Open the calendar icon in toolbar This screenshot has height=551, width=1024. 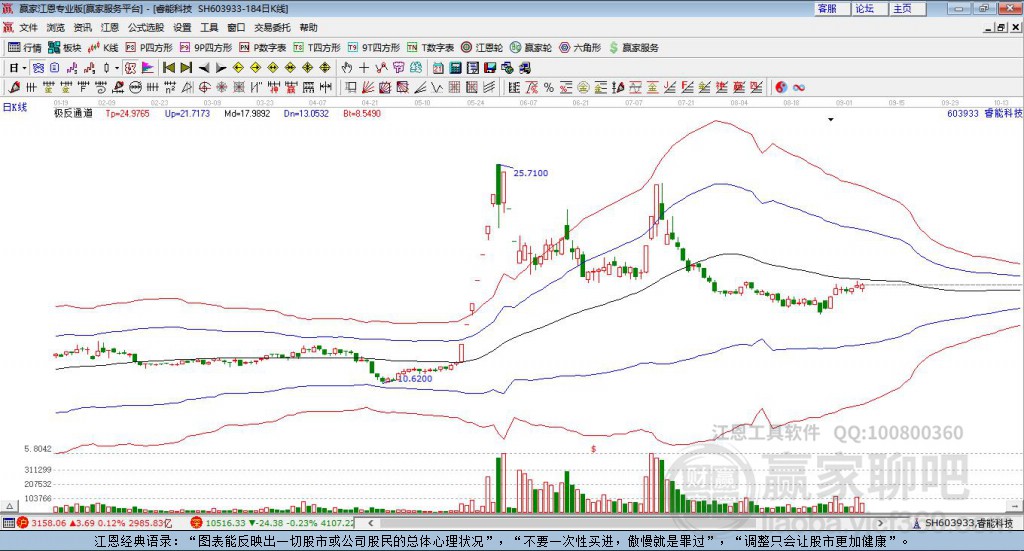pyautogui.click(x=438, y=68)
